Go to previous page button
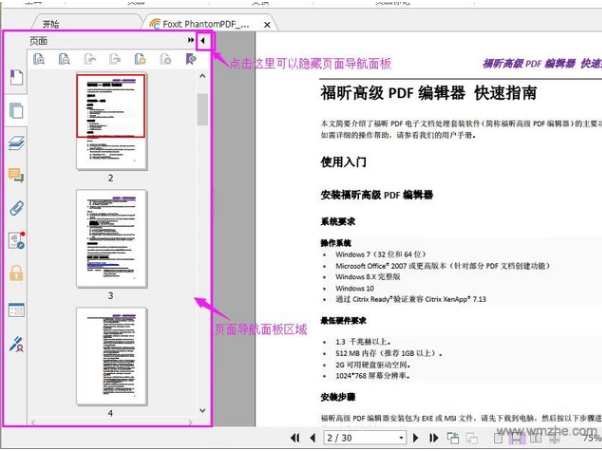This screenshot has width=602, height=451. point(313,438)
